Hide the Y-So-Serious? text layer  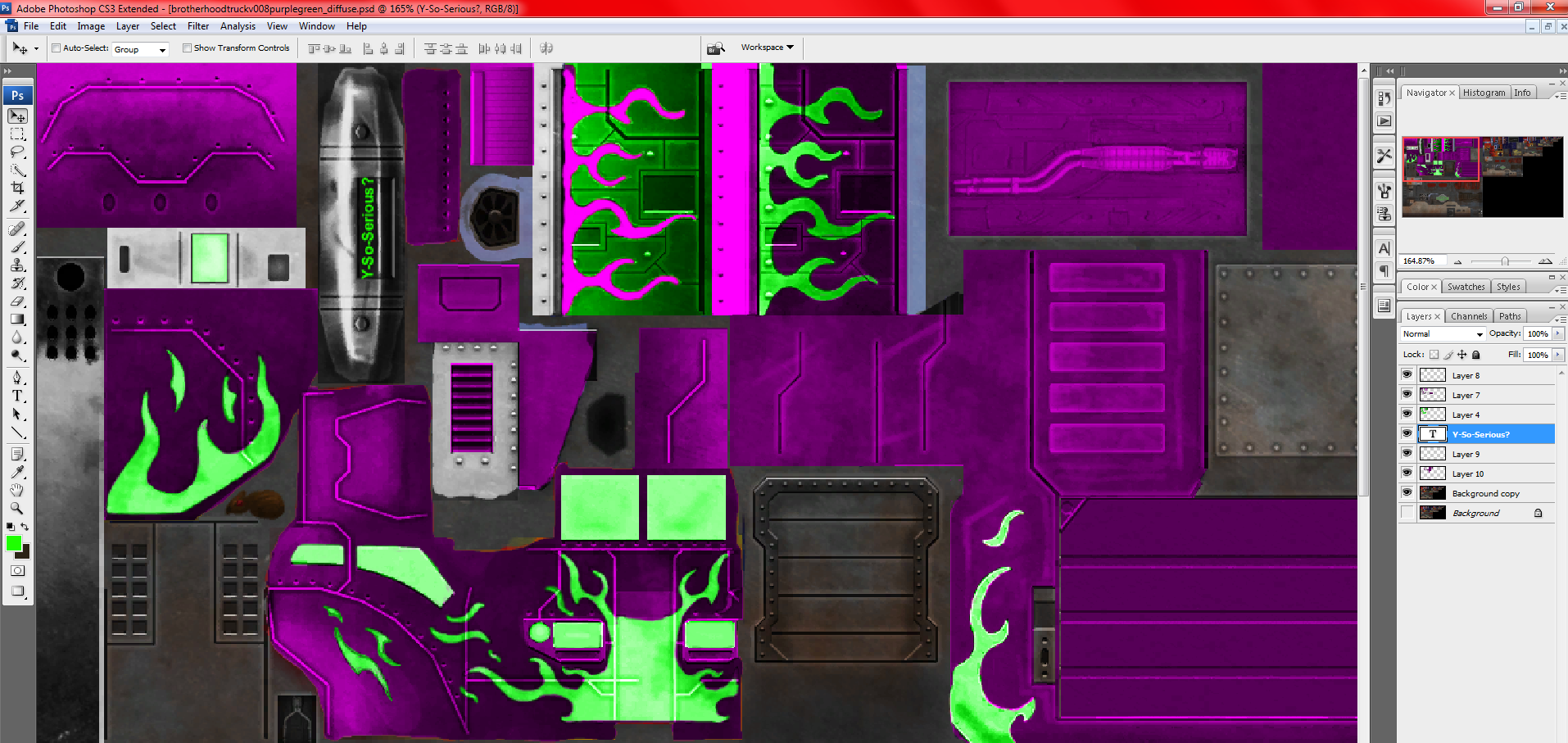point(1407,433)
